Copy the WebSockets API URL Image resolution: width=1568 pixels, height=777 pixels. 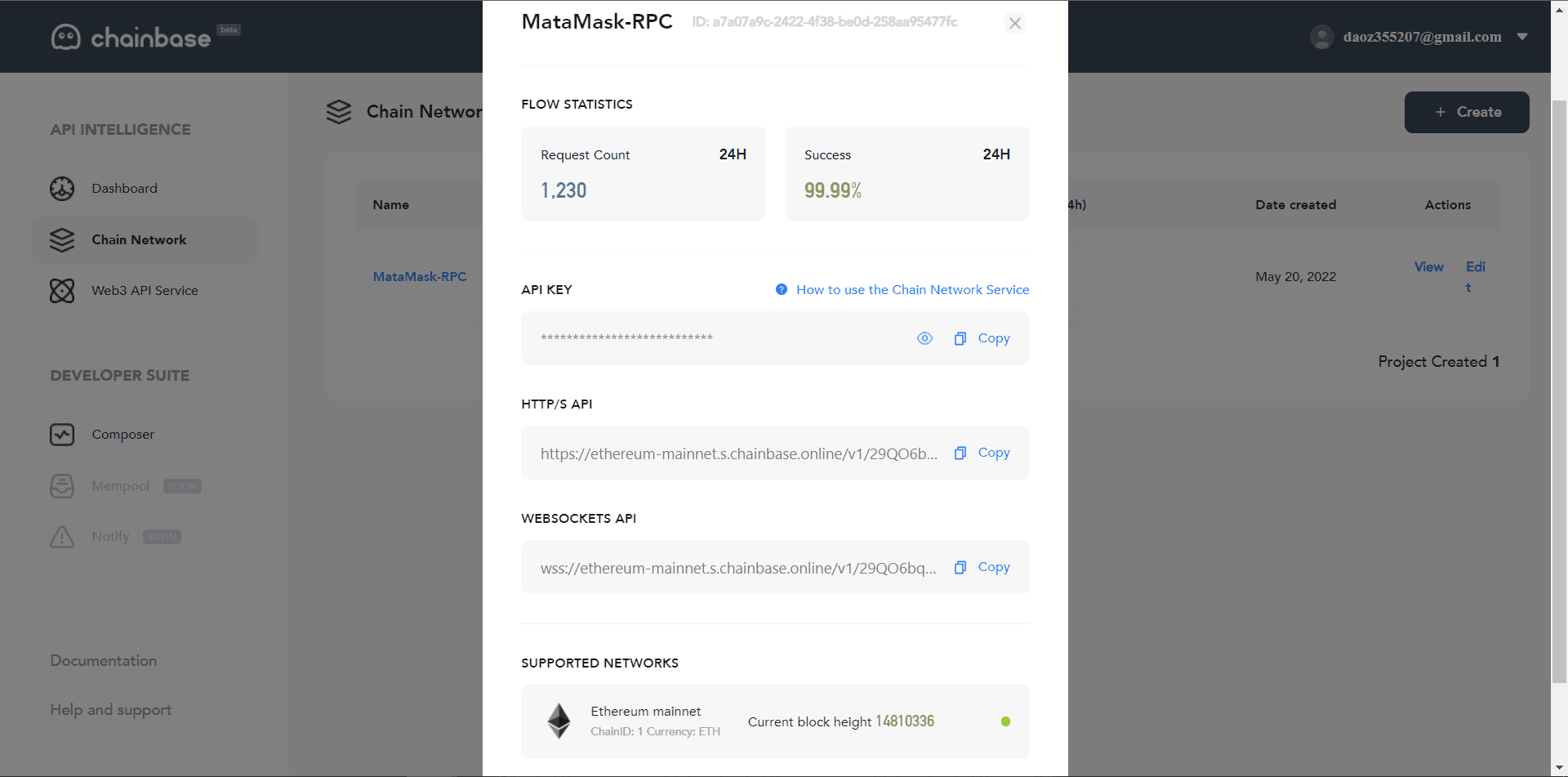994,567
